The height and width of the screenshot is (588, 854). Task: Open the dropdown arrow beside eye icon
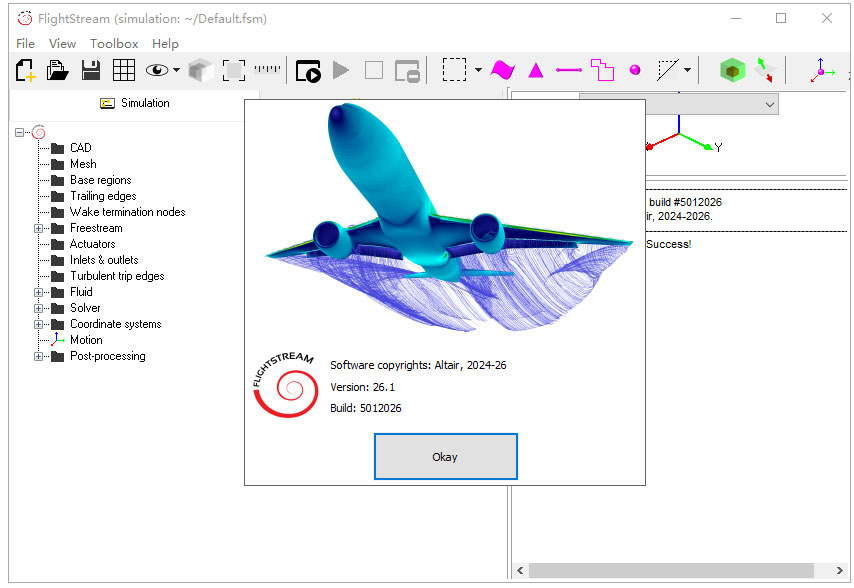176,70
